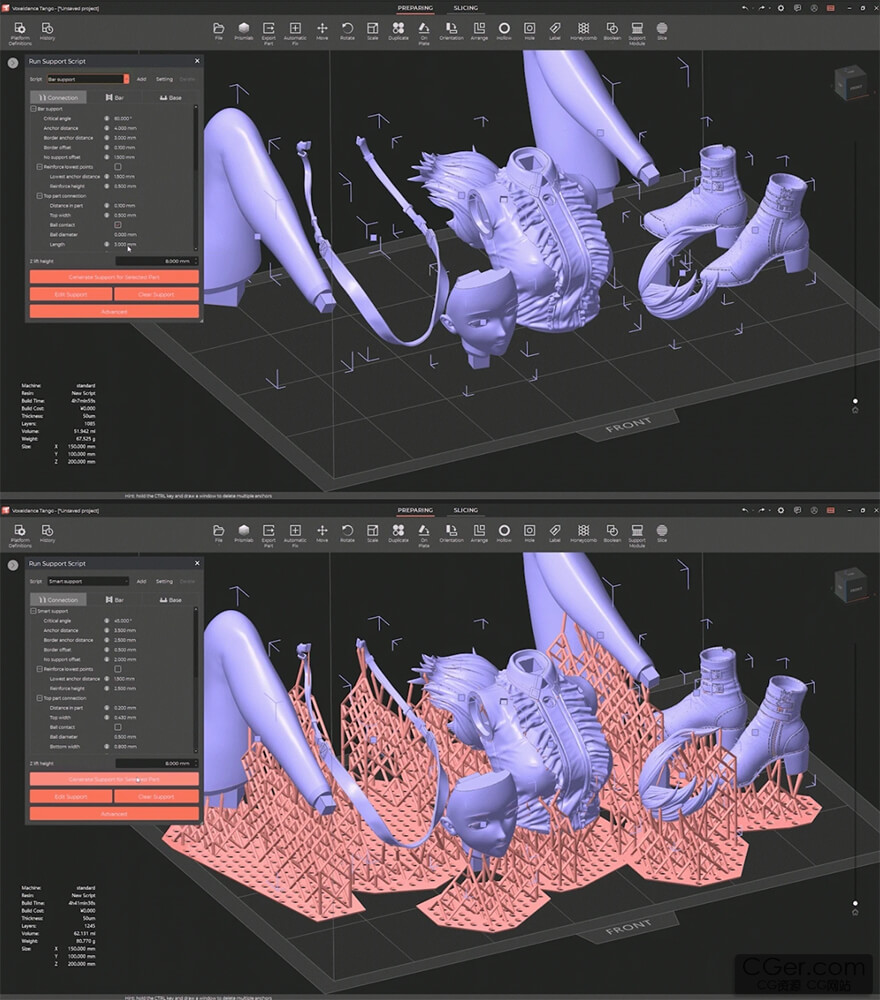The image size is (880, 1000).
Task: Choose Orientation tool in the Smart support window
Action: coord(451,533)
